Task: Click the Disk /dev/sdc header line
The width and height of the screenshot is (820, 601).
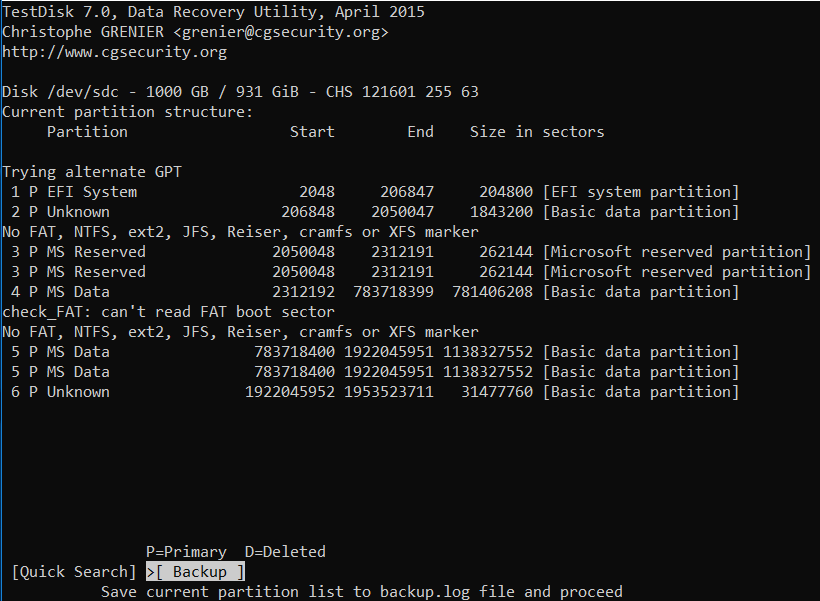Action: pos(241,92)
